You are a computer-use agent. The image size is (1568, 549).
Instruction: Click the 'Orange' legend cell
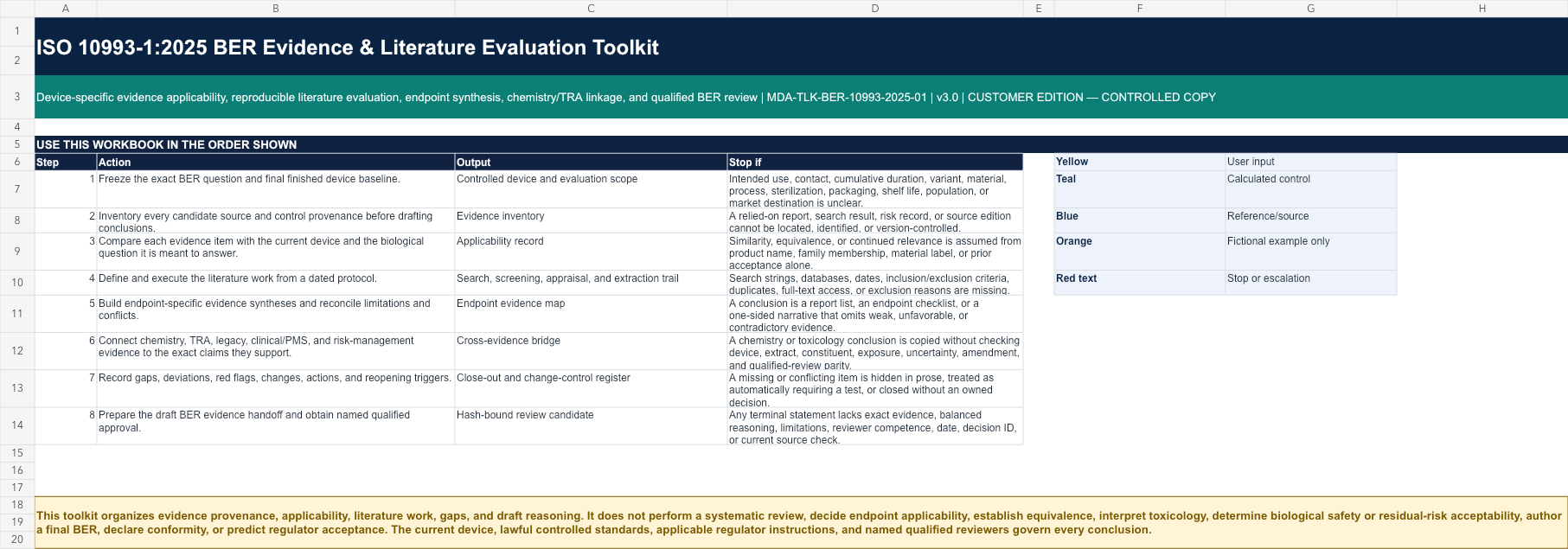(1140, 252)
